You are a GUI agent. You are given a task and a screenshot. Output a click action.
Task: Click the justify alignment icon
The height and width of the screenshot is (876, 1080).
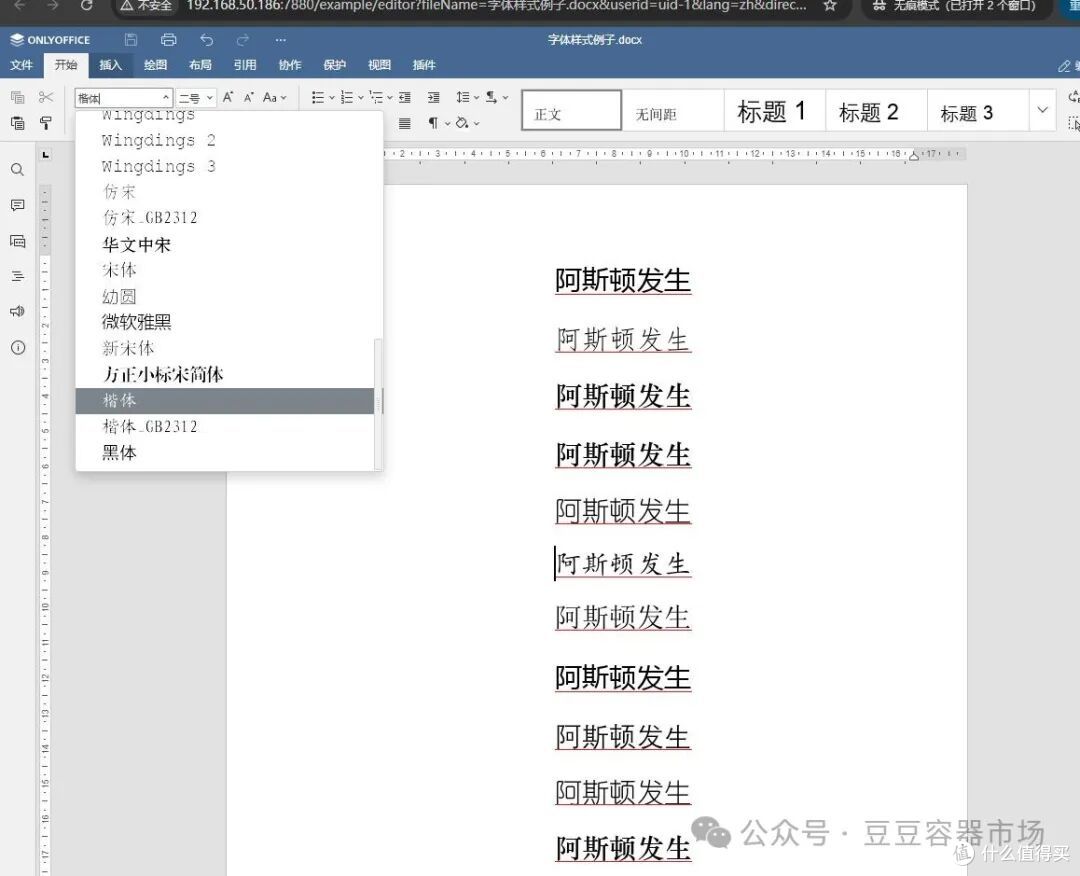coord(405,123)
